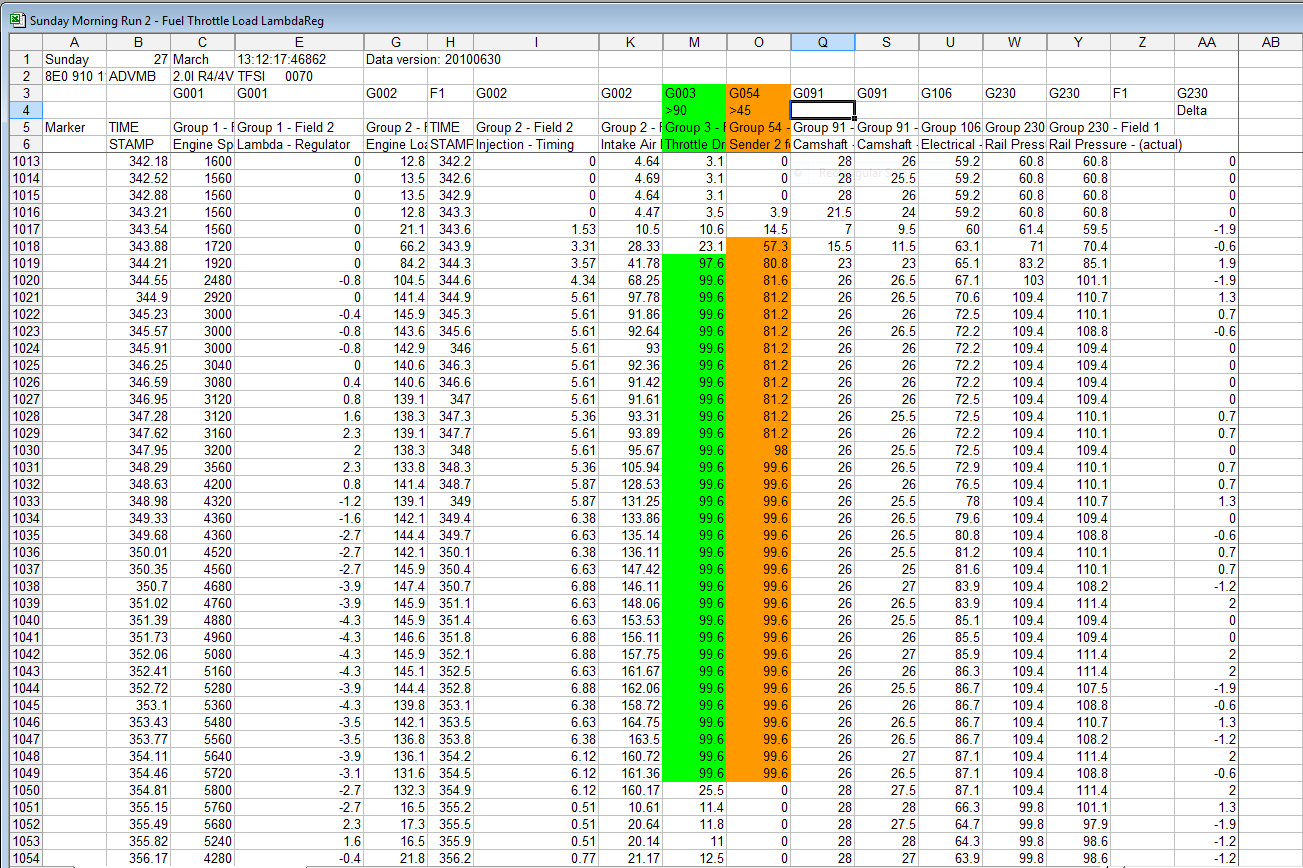Click the 'Delta' cell in column AA

point(1206,110)
